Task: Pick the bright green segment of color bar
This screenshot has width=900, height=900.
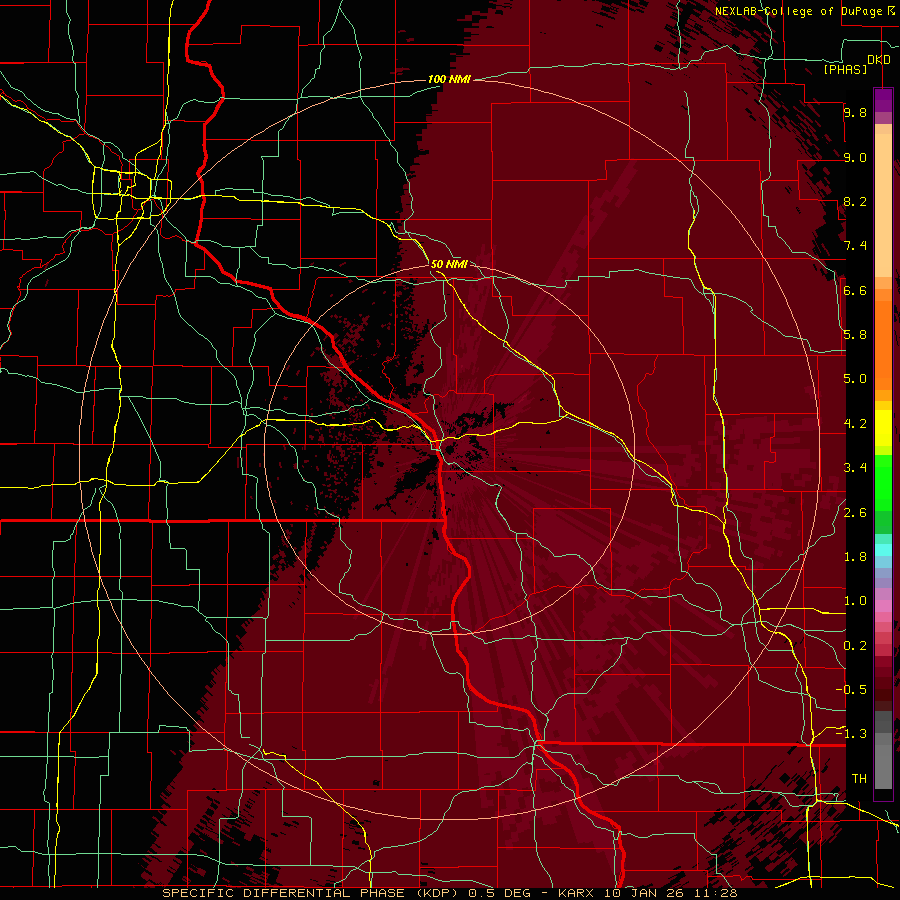Action: point(883,481)
